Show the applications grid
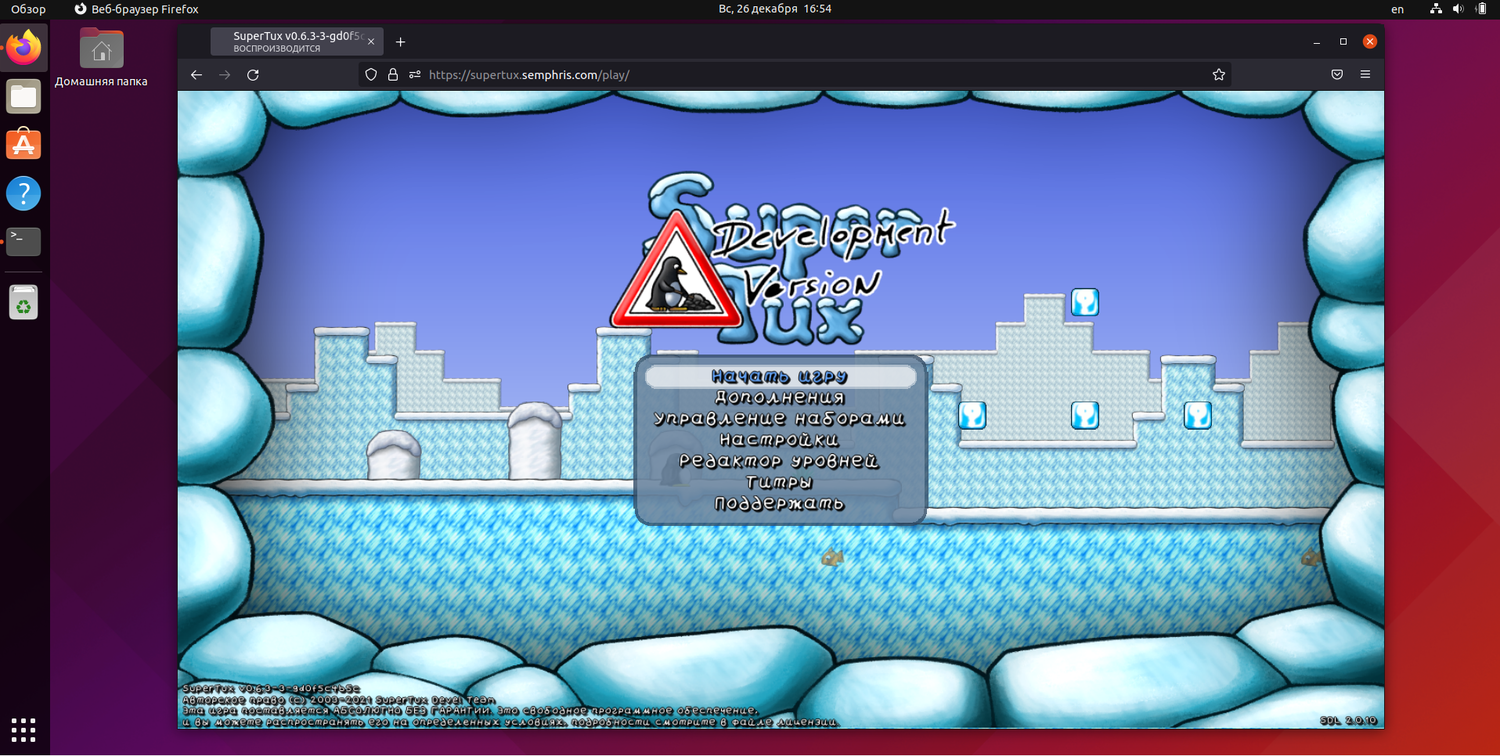Screen dimensions: 1500x756 [x=24, y=729]
